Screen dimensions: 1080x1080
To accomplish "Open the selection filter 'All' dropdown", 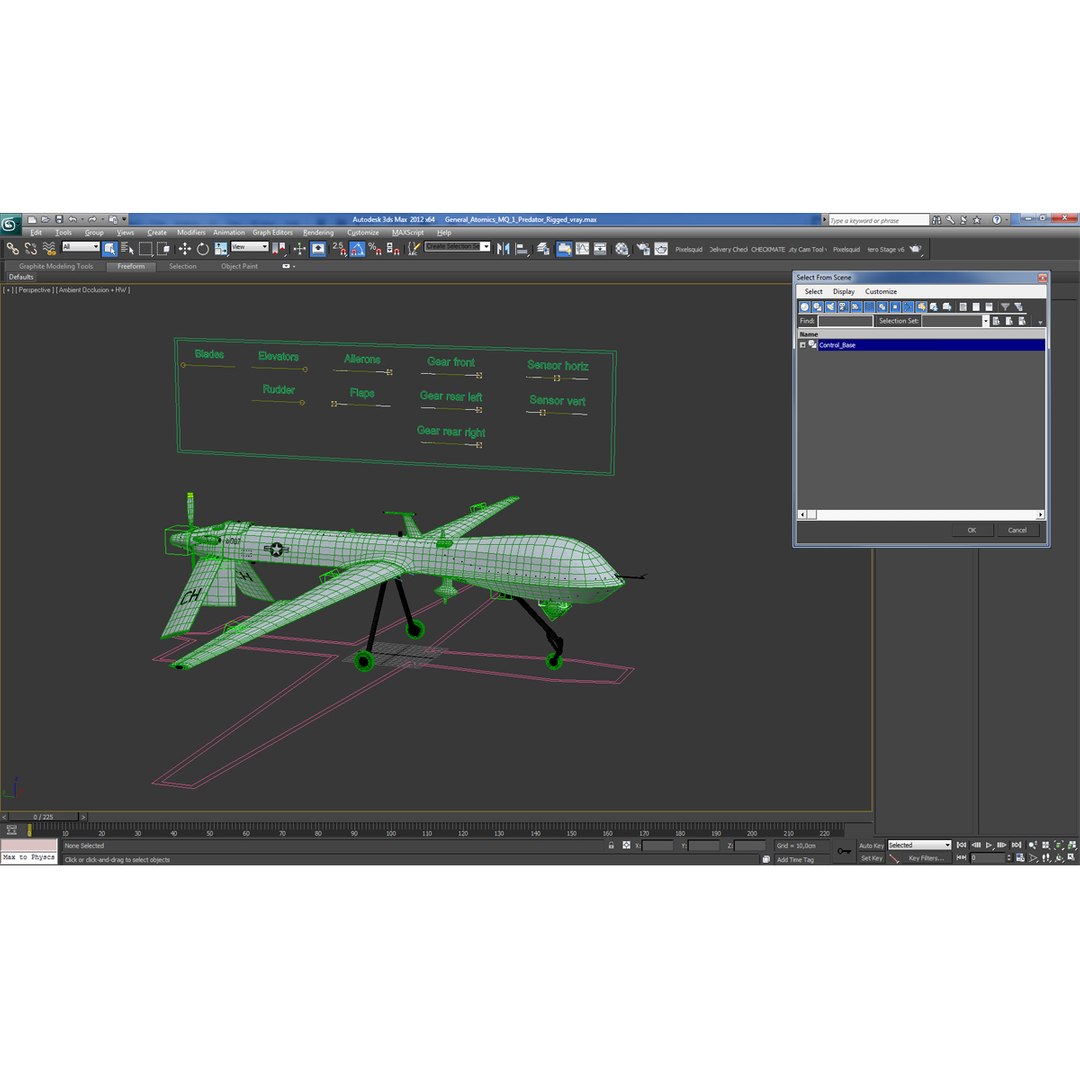I will (81, 247).
